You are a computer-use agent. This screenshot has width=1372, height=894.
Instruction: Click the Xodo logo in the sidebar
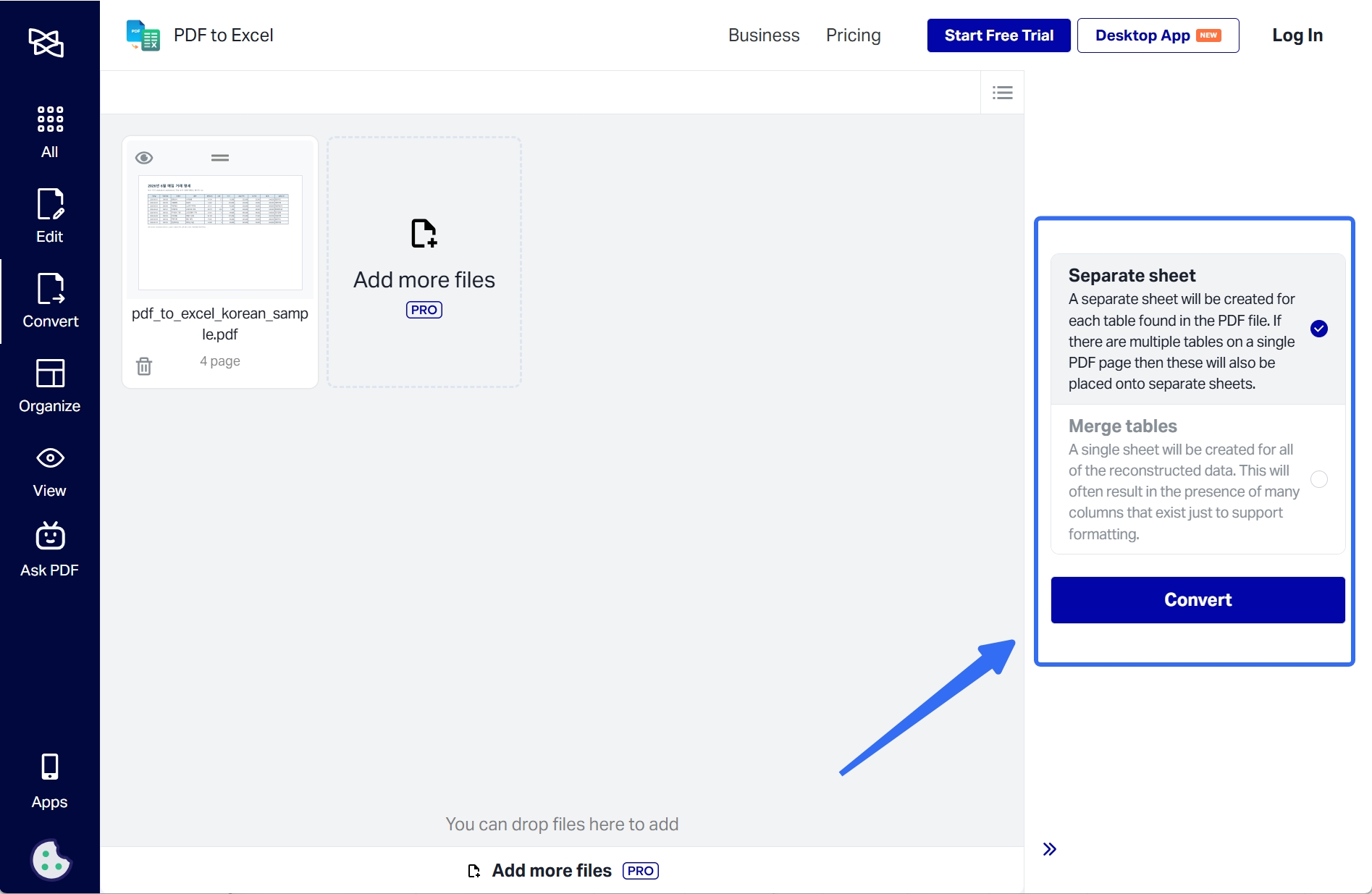coord(46,43)
